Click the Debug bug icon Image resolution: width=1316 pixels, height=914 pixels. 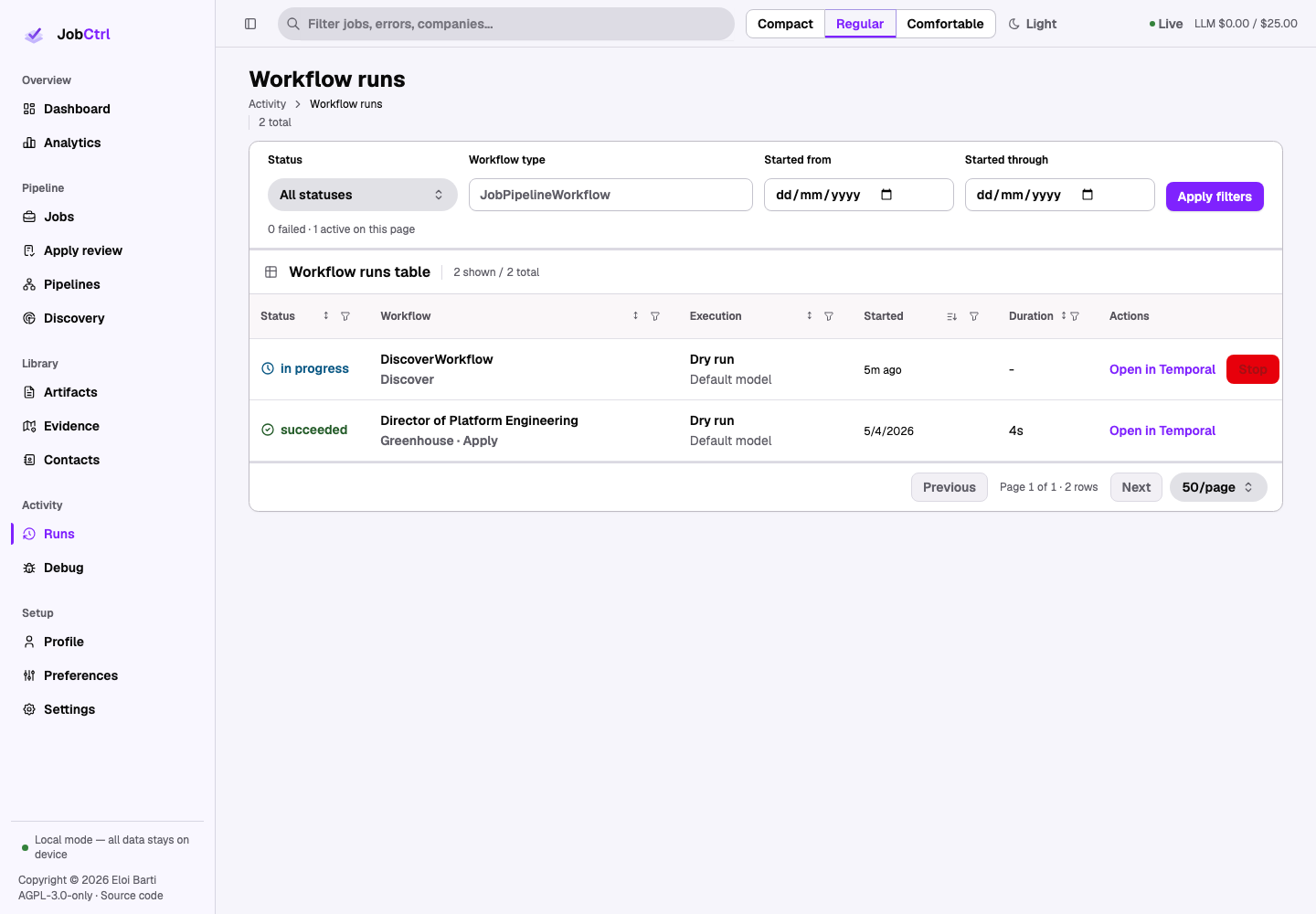[x=29, y=568]
